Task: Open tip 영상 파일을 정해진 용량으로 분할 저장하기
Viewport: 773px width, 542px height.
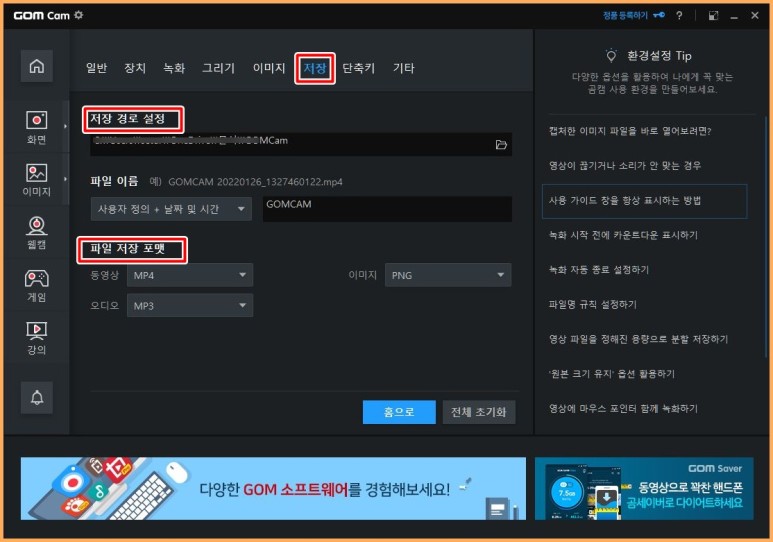Action: click(x=638, y=339)
